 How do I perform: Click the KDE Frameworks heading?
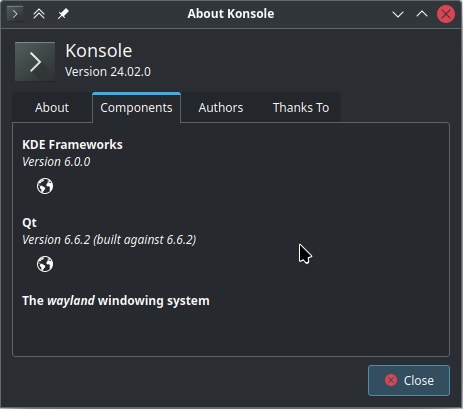tap(72, 145)
